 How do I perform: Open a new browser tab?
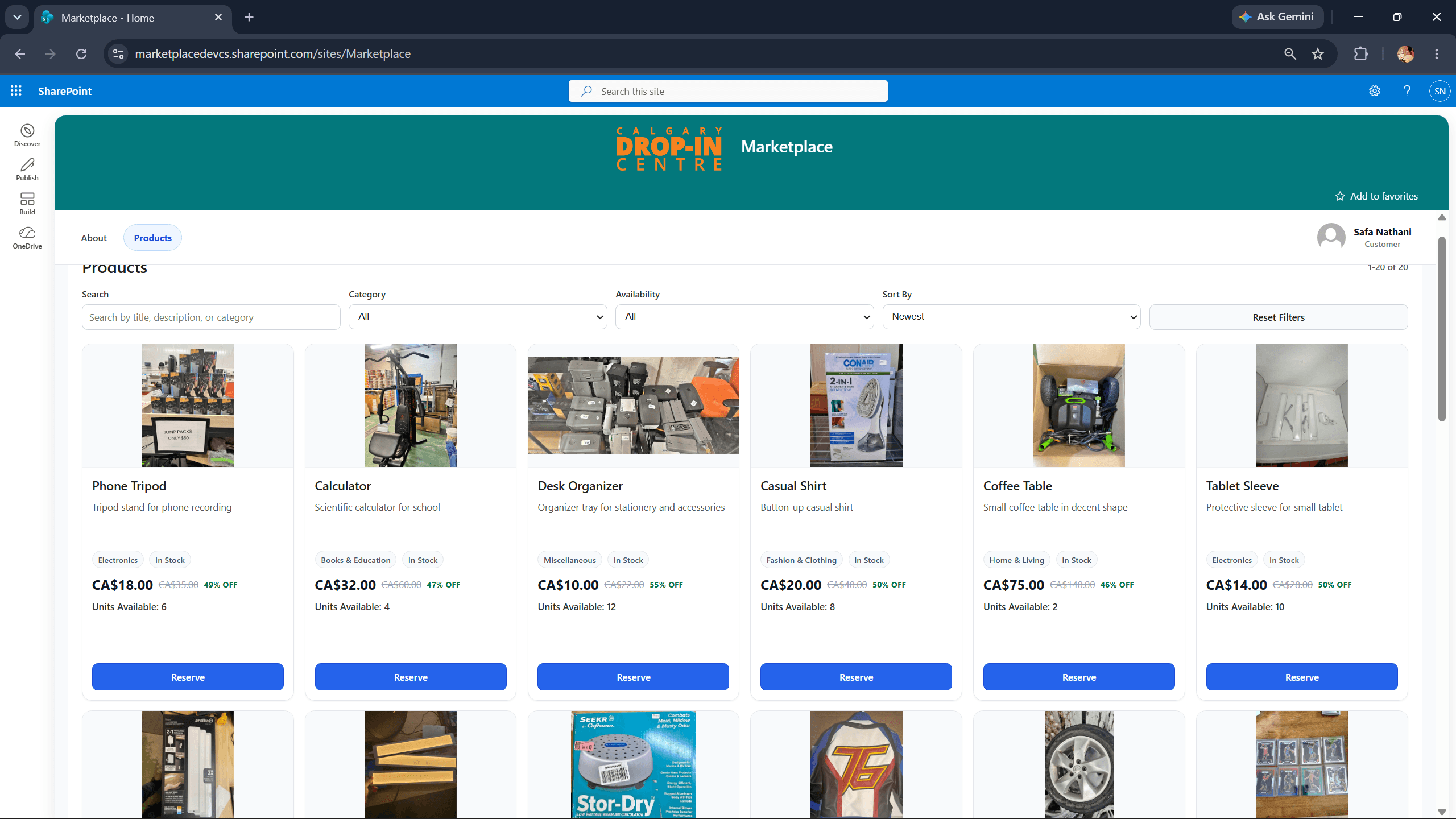249,17
